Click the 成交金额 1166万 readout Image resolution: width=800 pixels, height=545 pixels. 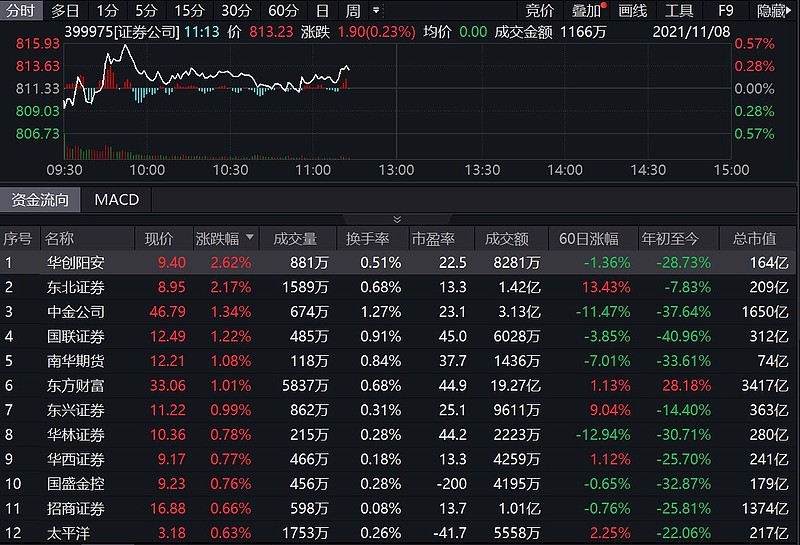click(x=550, y=32)
